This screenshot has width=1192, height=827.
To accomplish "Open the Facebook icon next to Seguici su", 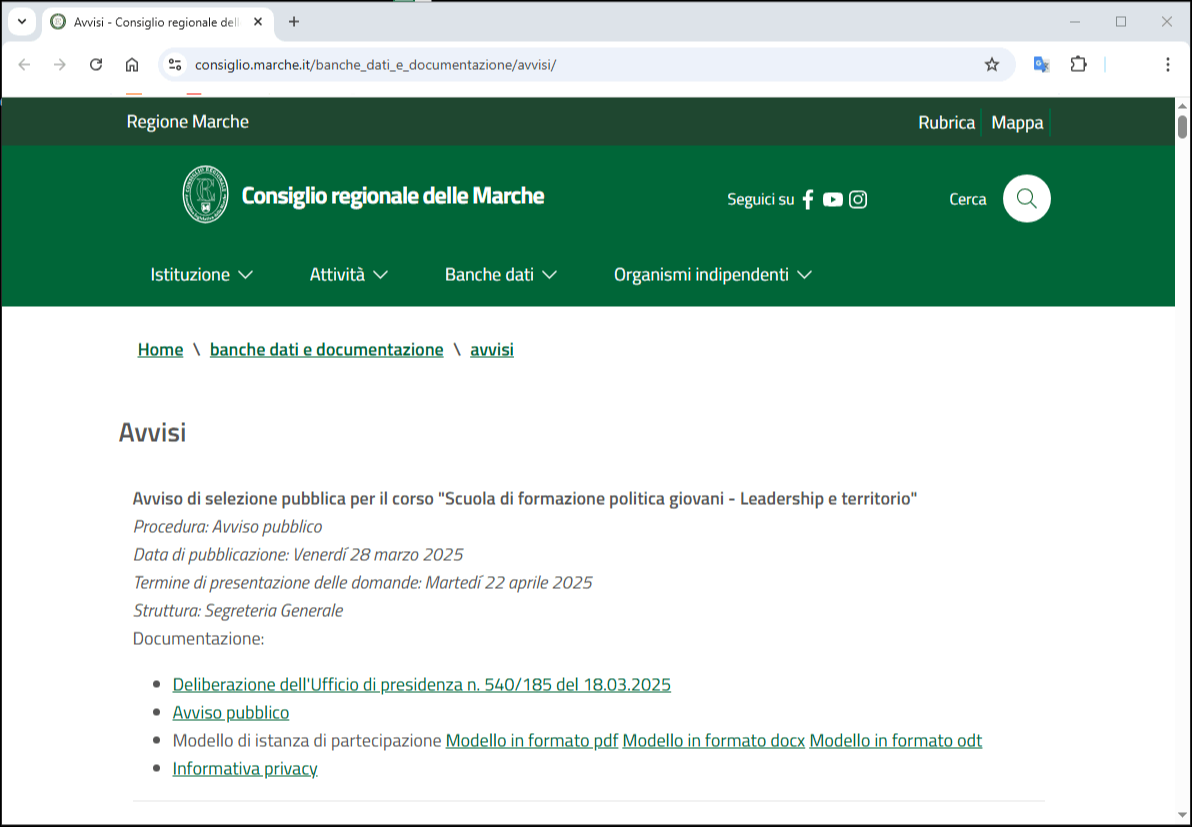I will point(808,199).
